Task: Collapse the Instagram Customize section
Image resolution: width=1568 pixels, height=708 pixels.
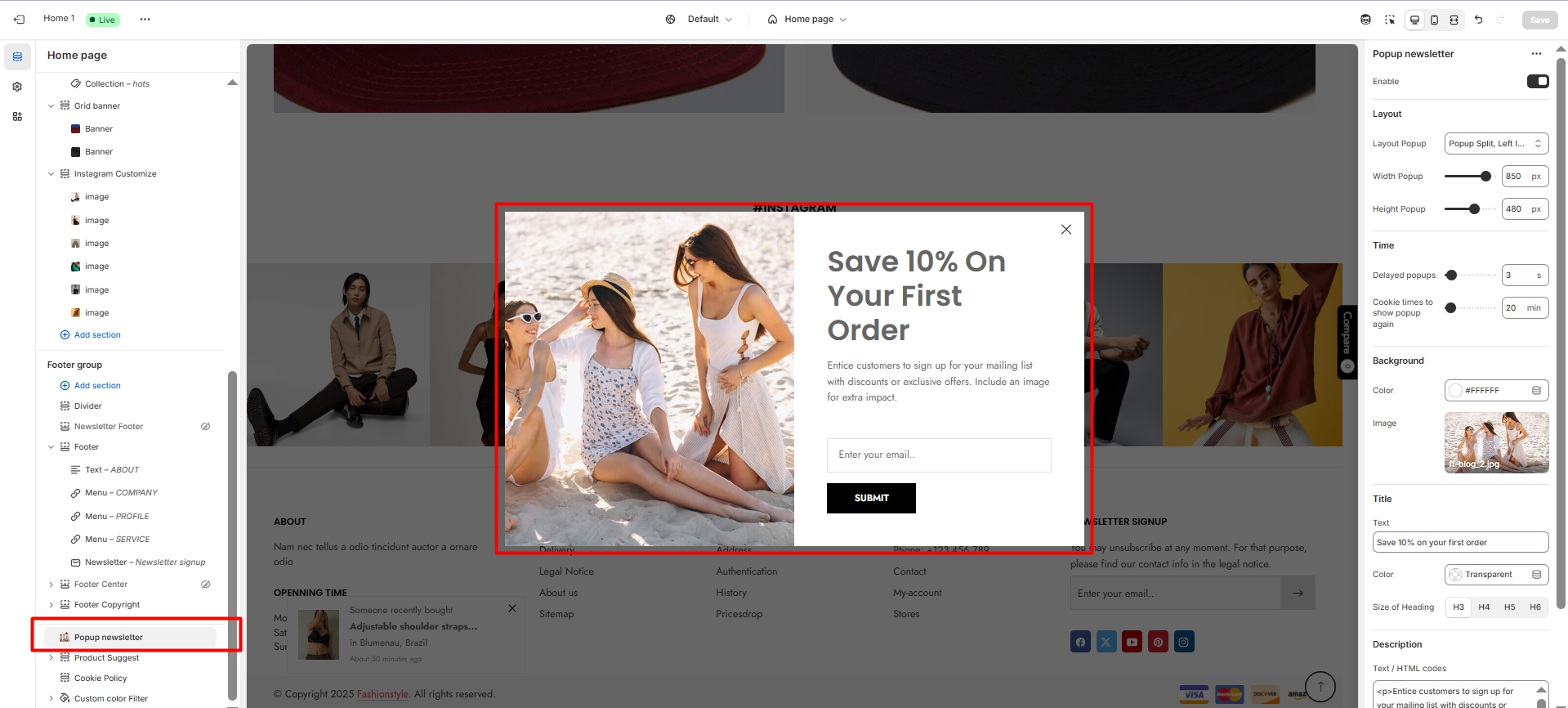Action: pos(51,174)
